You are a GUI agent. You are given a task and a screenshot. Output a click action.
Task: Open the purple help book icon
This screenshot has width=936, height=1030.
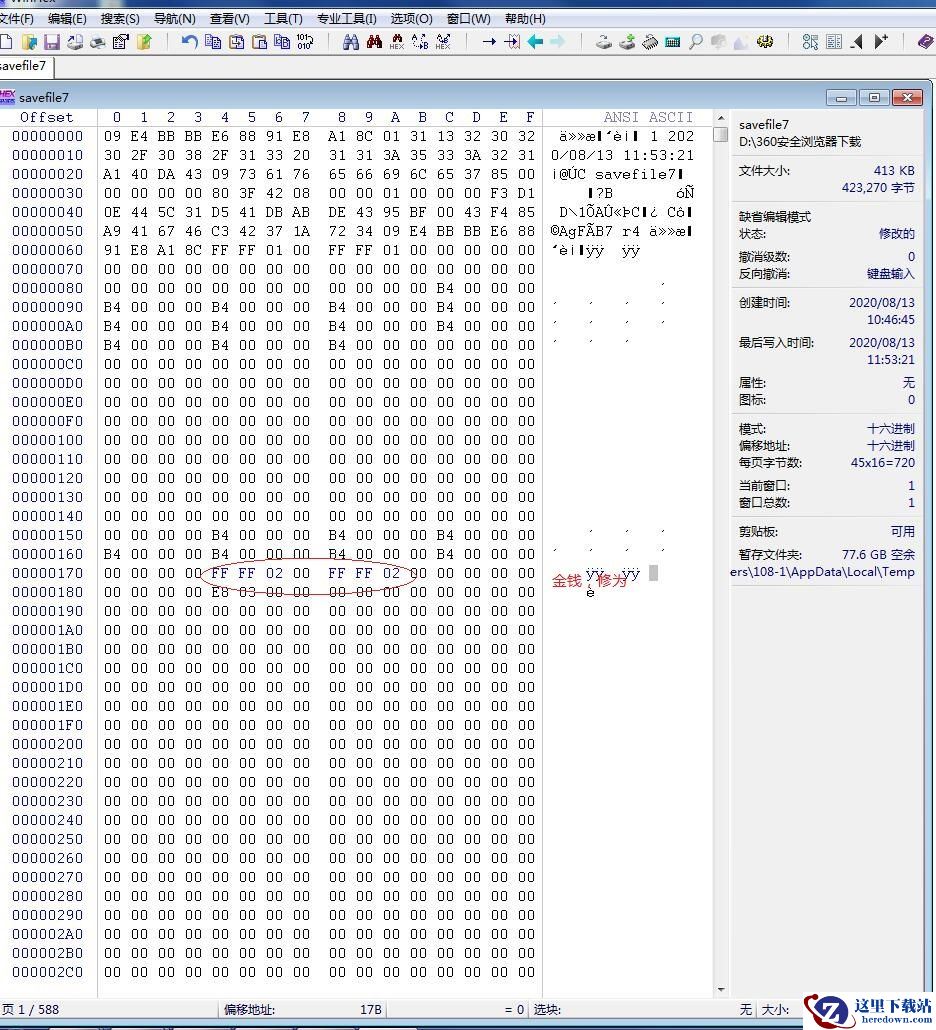[925, 42]
